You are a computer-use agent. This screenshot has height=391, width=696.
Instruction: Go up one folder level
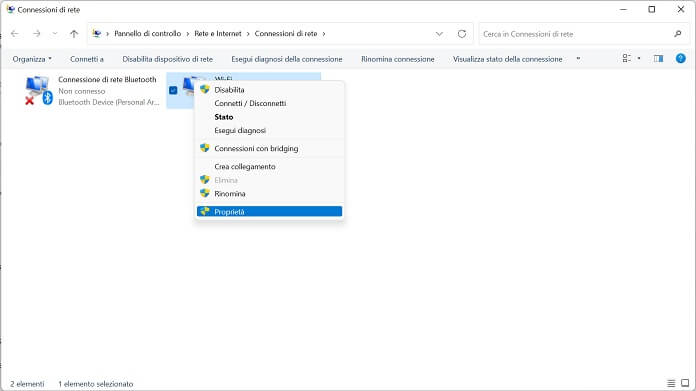pos(74,34)
